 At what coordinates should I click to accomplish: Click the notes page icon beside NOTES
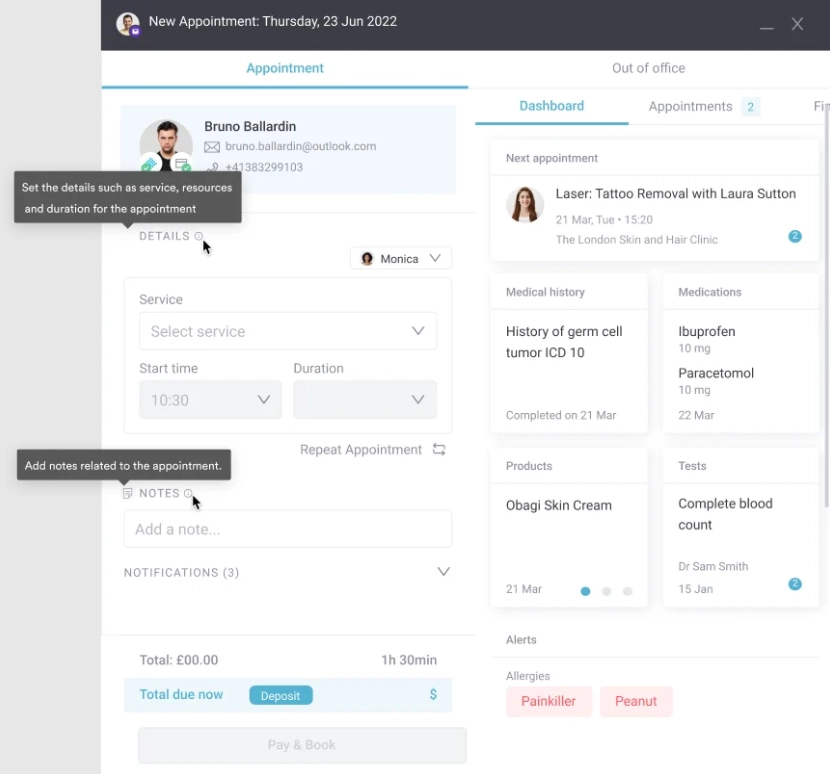click(127, 494)
